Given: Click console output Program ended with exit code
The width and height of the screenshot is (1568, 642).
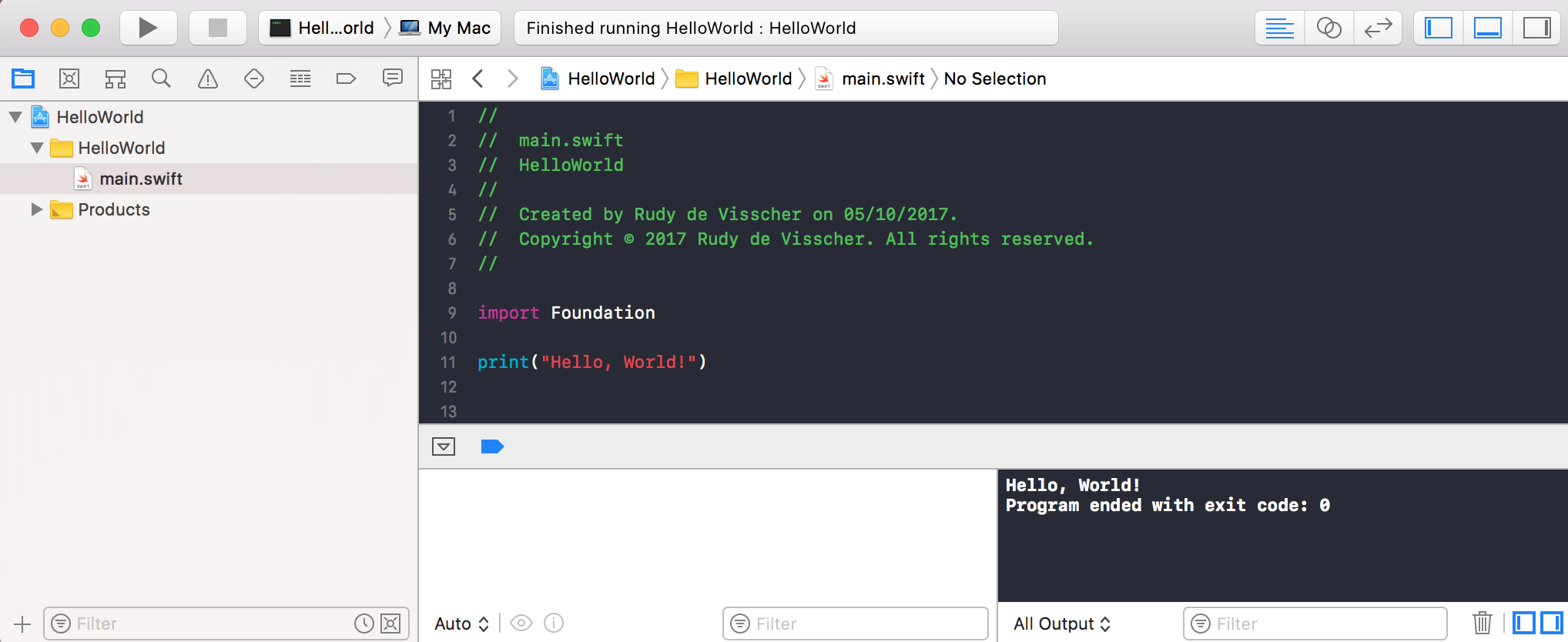Looking at the screenshot, I should (x=1168, y=506).
